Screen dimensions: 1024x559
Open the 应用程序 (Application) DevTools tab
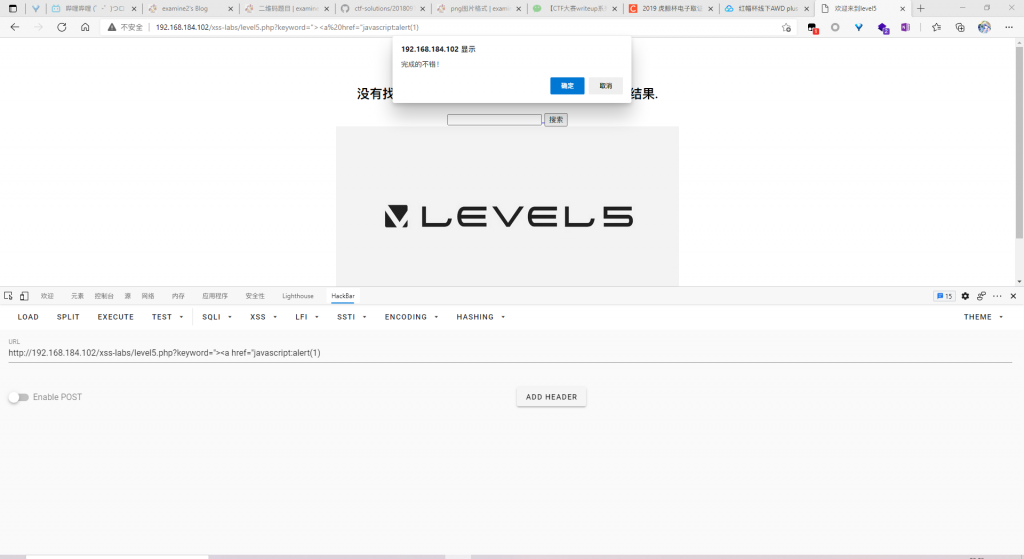tap(215, 296)
